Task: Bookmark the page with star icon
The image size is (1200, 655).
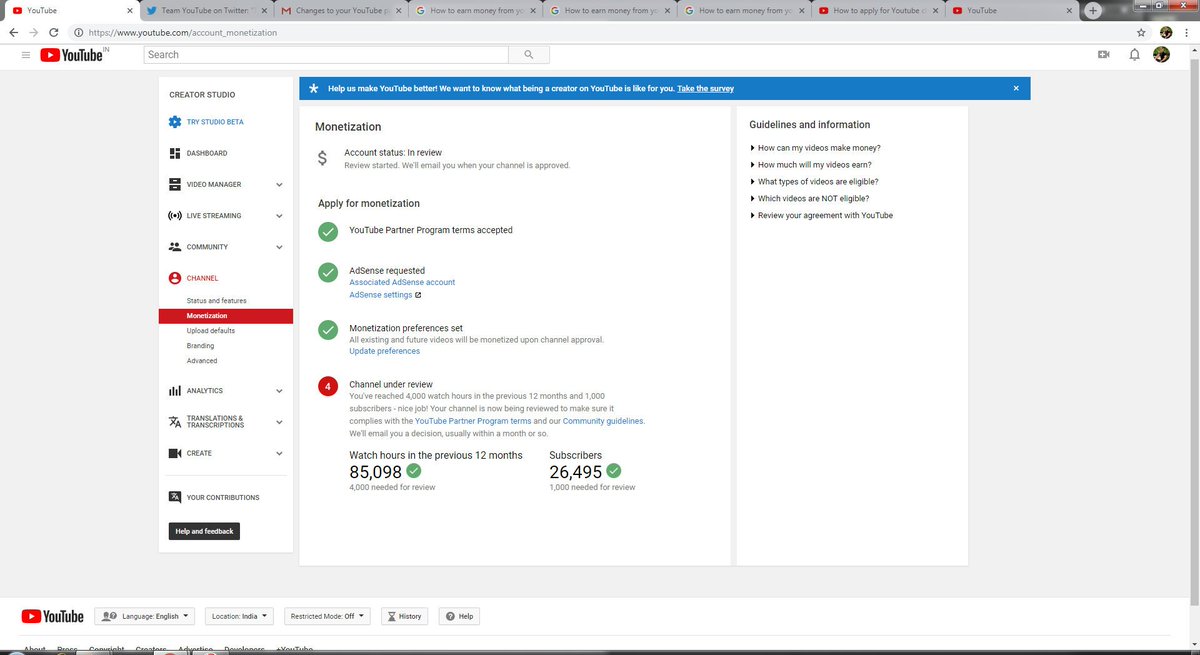Action: click(1142, 32)
